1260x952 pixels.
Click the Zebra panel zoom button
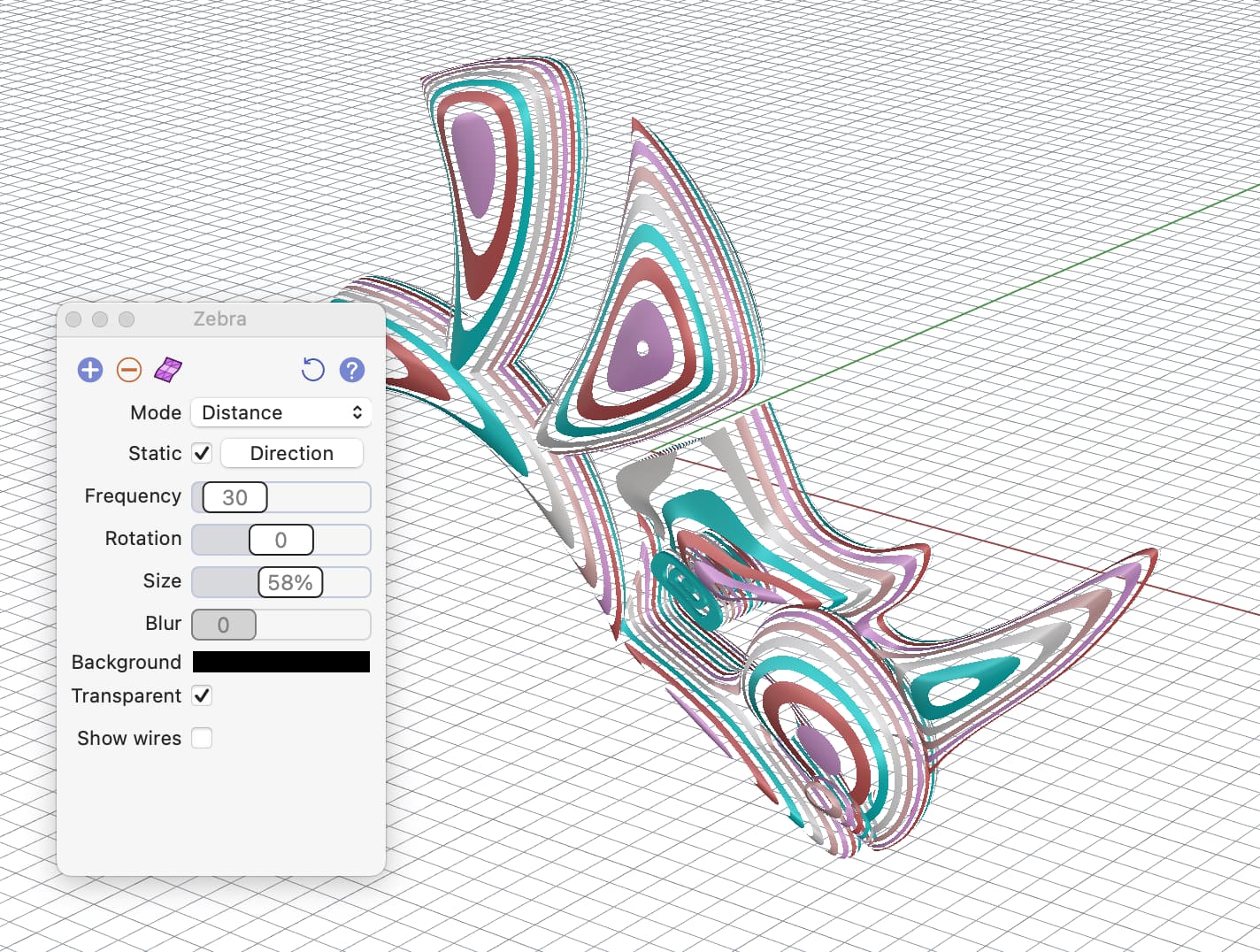(x=127, y=319)
